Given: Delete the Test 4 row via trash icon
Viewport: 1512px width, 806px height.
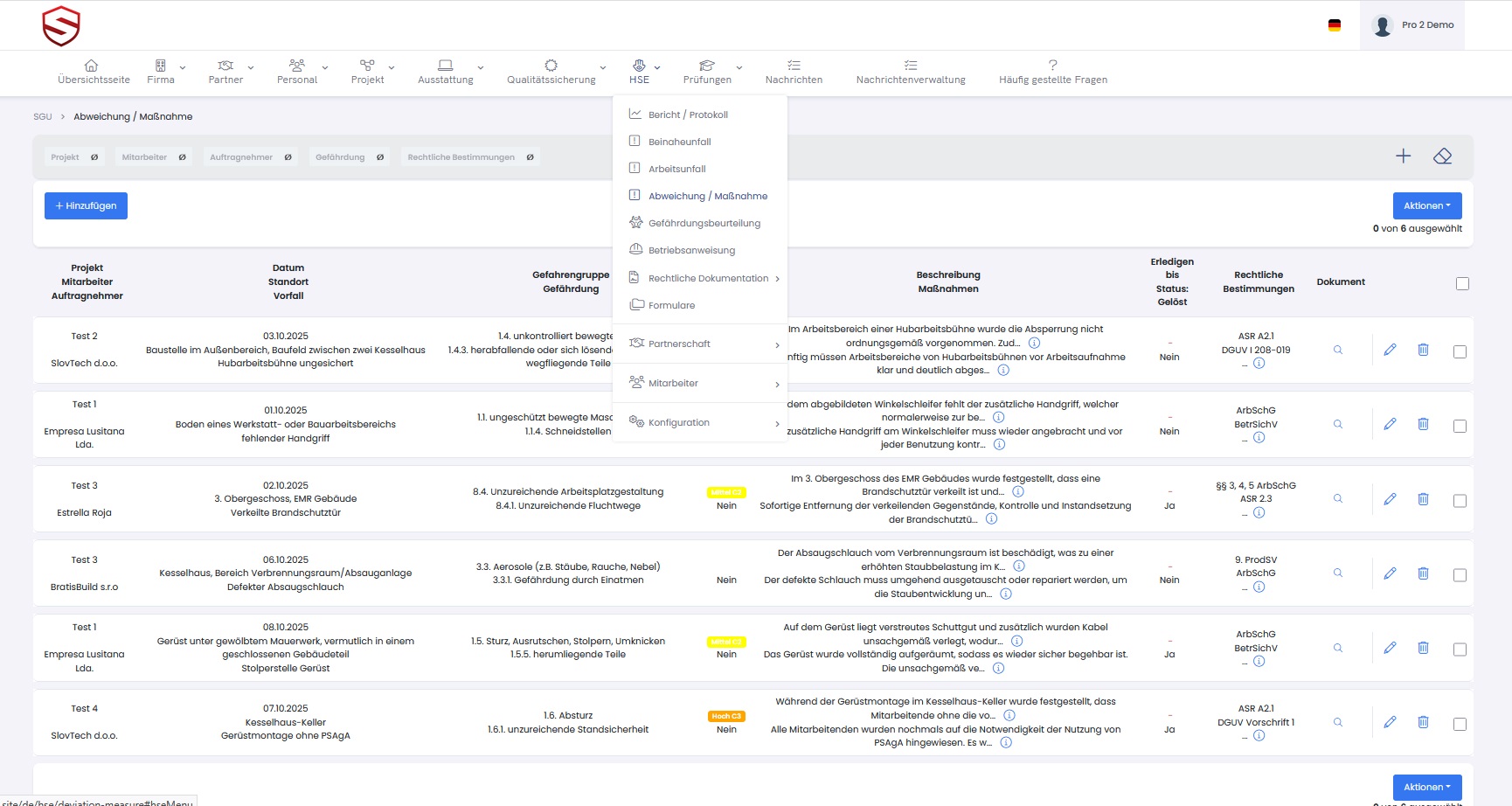Looking at the screenshot, I should click(1423, 722).
